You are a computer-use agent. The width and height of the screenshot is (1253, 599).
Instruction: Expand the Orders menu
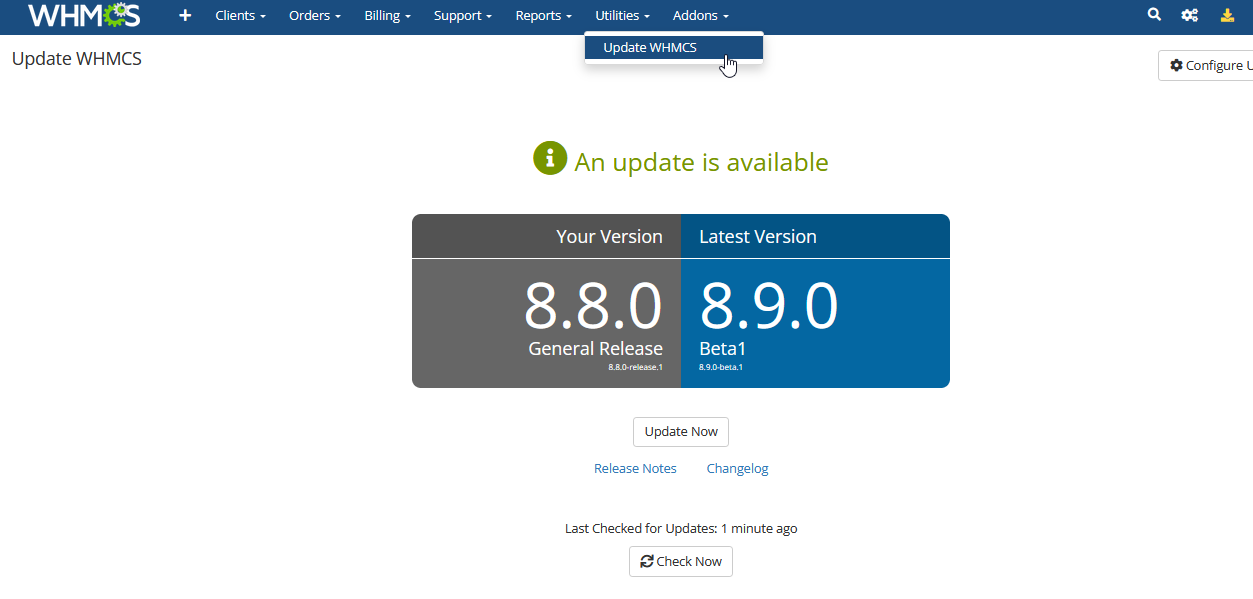coord(315,16)
